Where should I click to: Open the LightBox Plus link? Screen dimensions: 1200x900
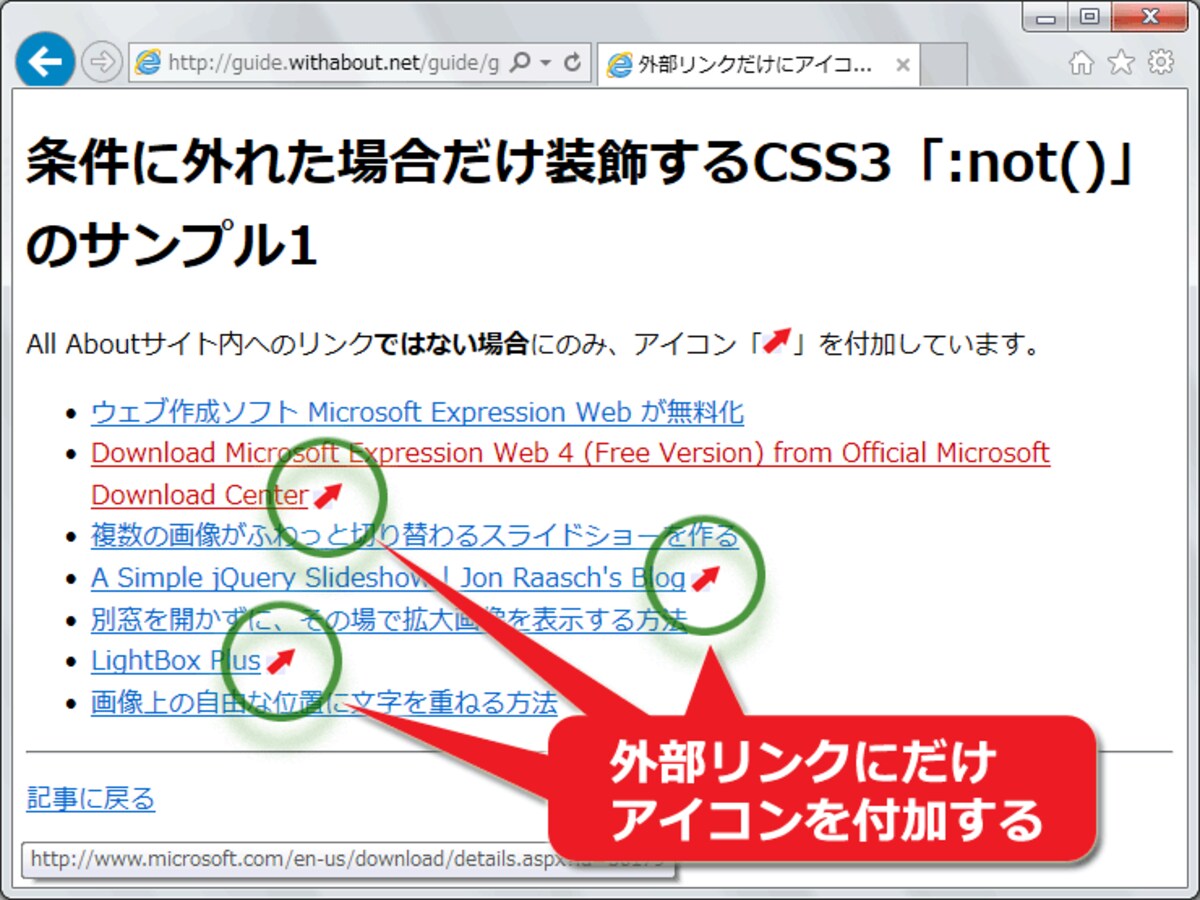176,661
